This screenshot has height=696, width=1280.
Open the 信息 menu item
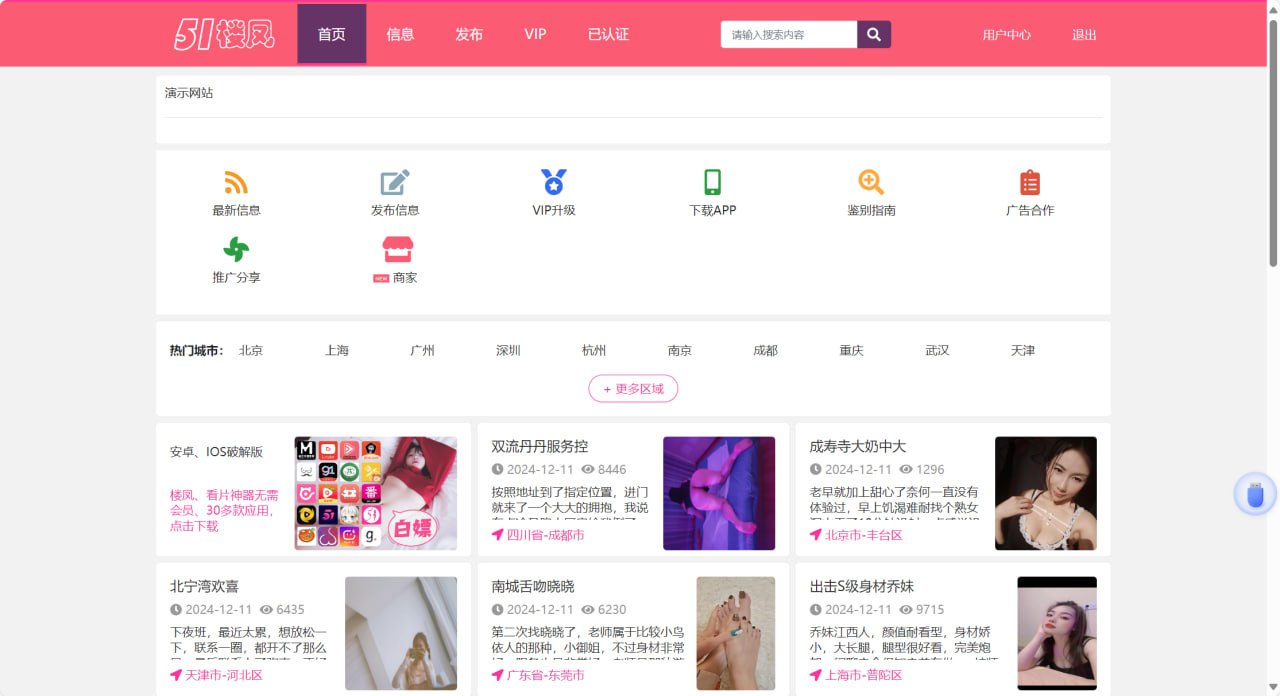[x=400, y=34]
